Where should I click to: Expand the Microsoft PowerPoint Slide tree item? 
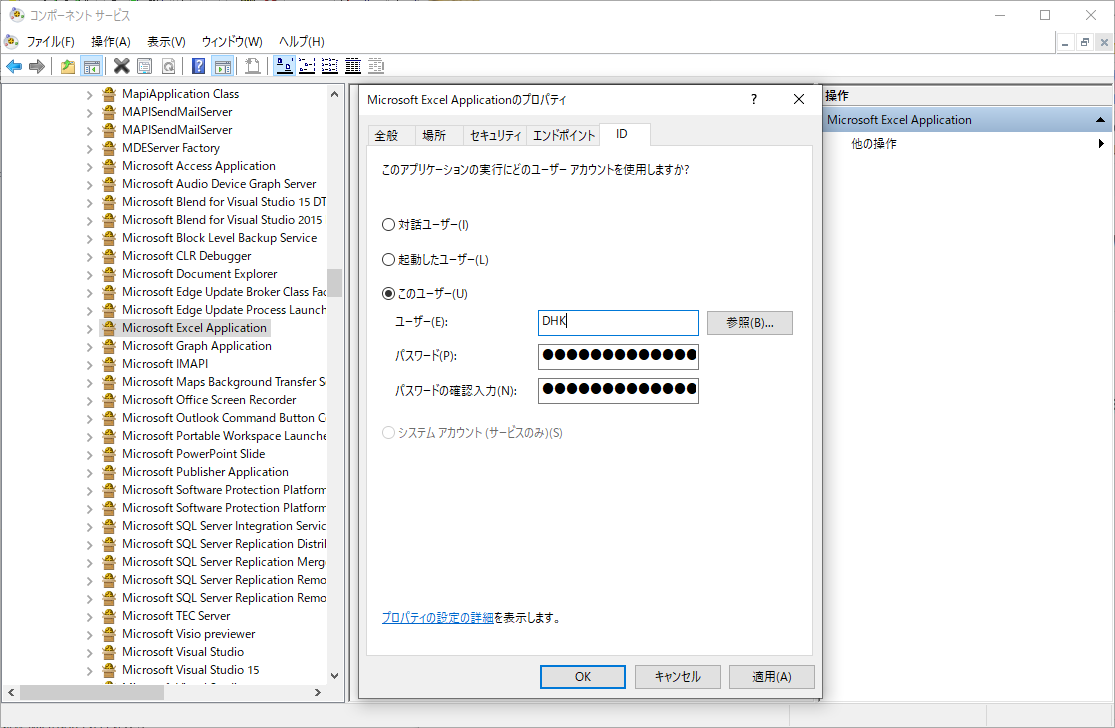[x=89, y=453]
